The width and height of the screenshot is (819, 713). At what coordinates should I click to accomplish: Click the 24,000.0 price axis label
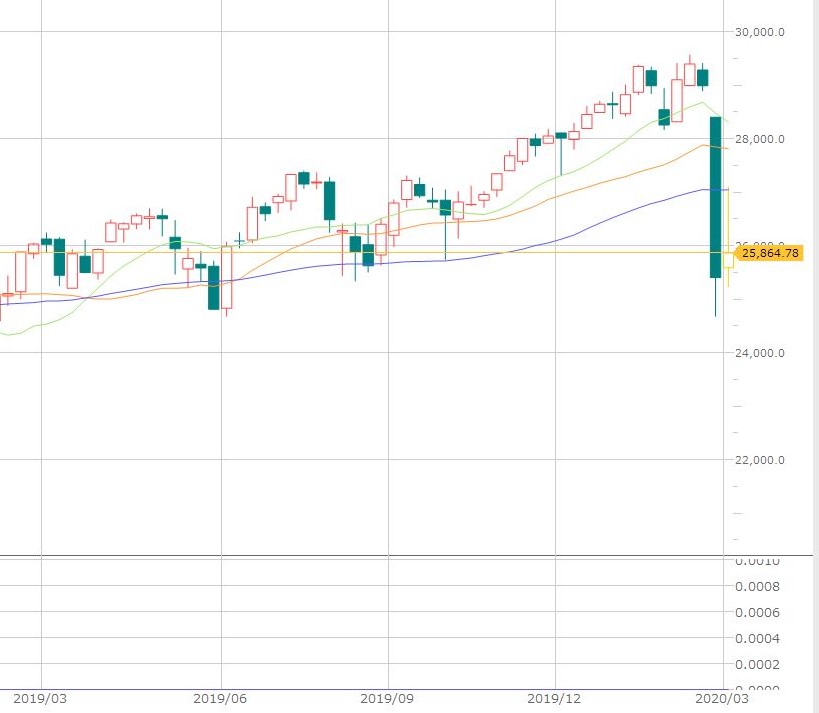759,353
